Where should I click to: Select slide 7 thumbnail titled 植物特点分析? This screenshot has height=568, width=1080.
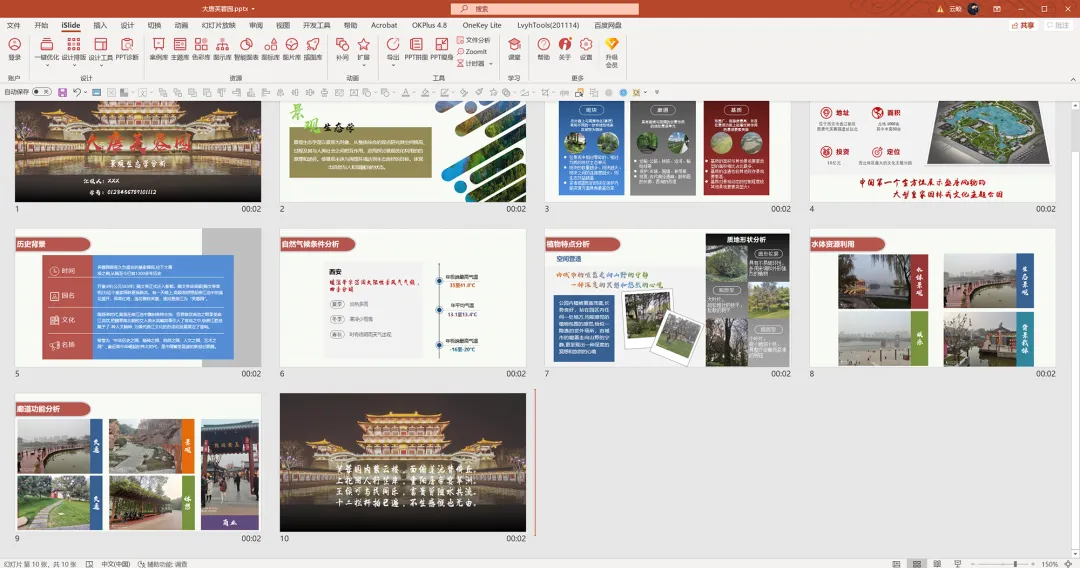point(667,297)
